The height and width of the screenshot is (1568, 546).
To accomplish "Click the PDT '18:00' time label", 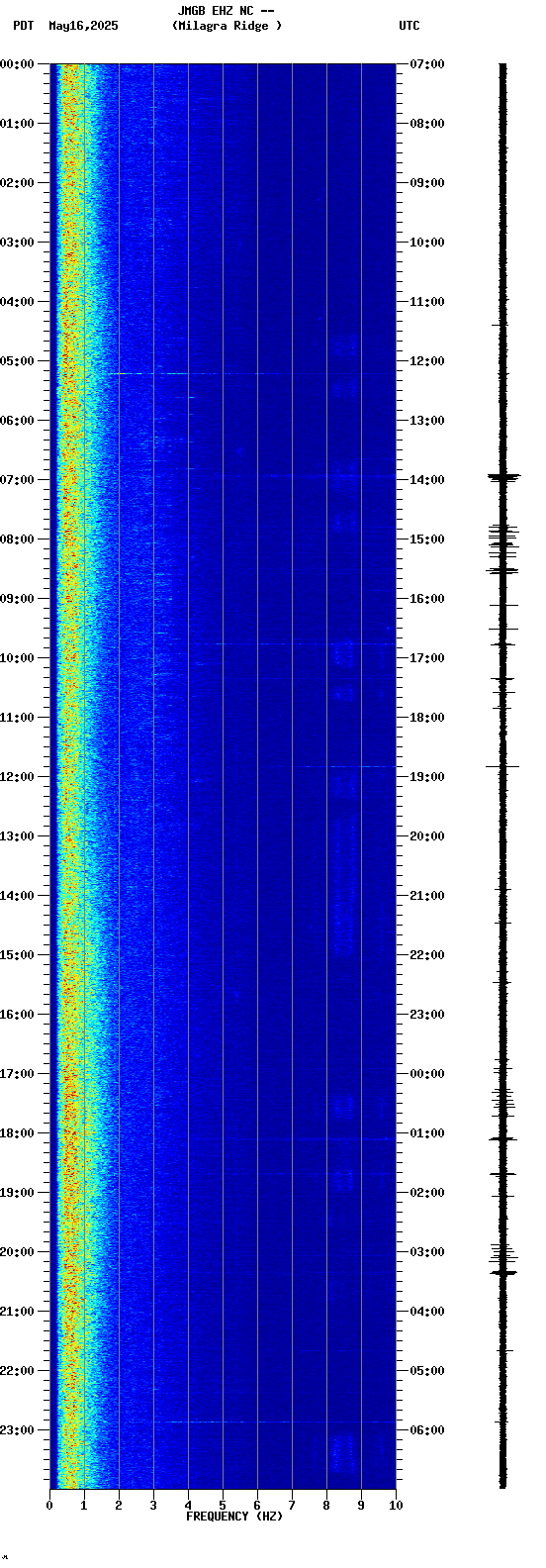I will (18, 1133).
